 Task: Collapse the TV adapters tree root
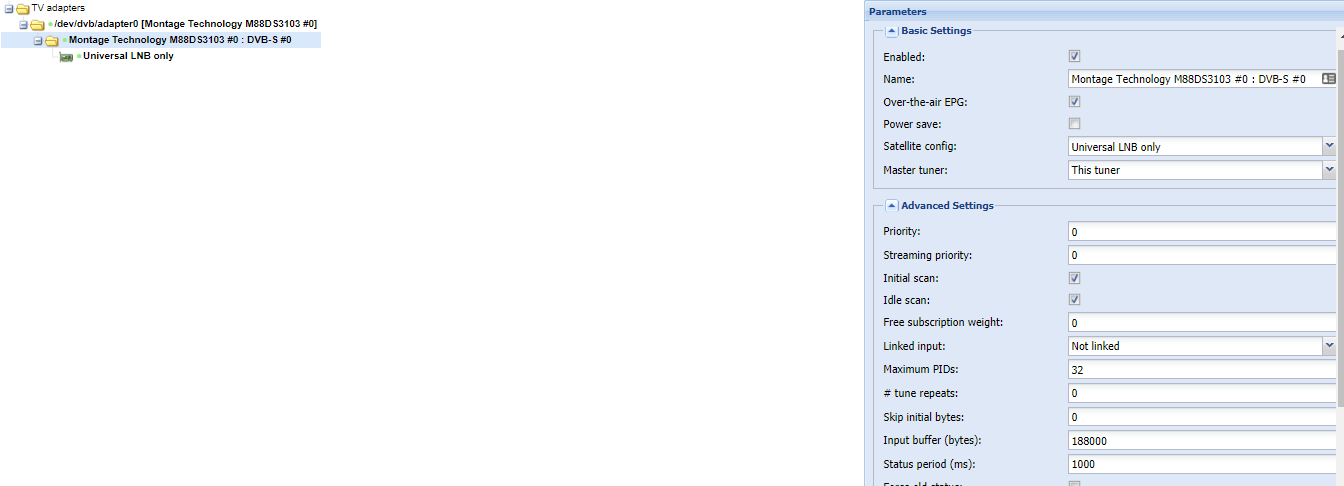8,9
